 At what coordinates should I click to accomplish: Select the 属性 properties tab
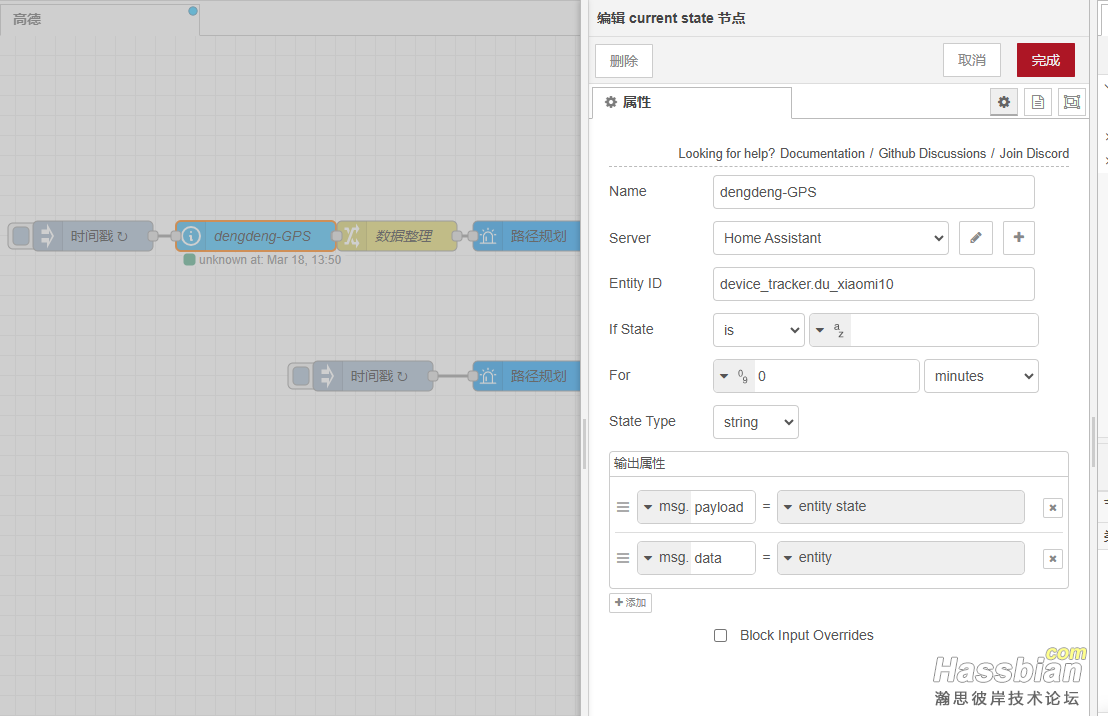(x=691, y=102)
